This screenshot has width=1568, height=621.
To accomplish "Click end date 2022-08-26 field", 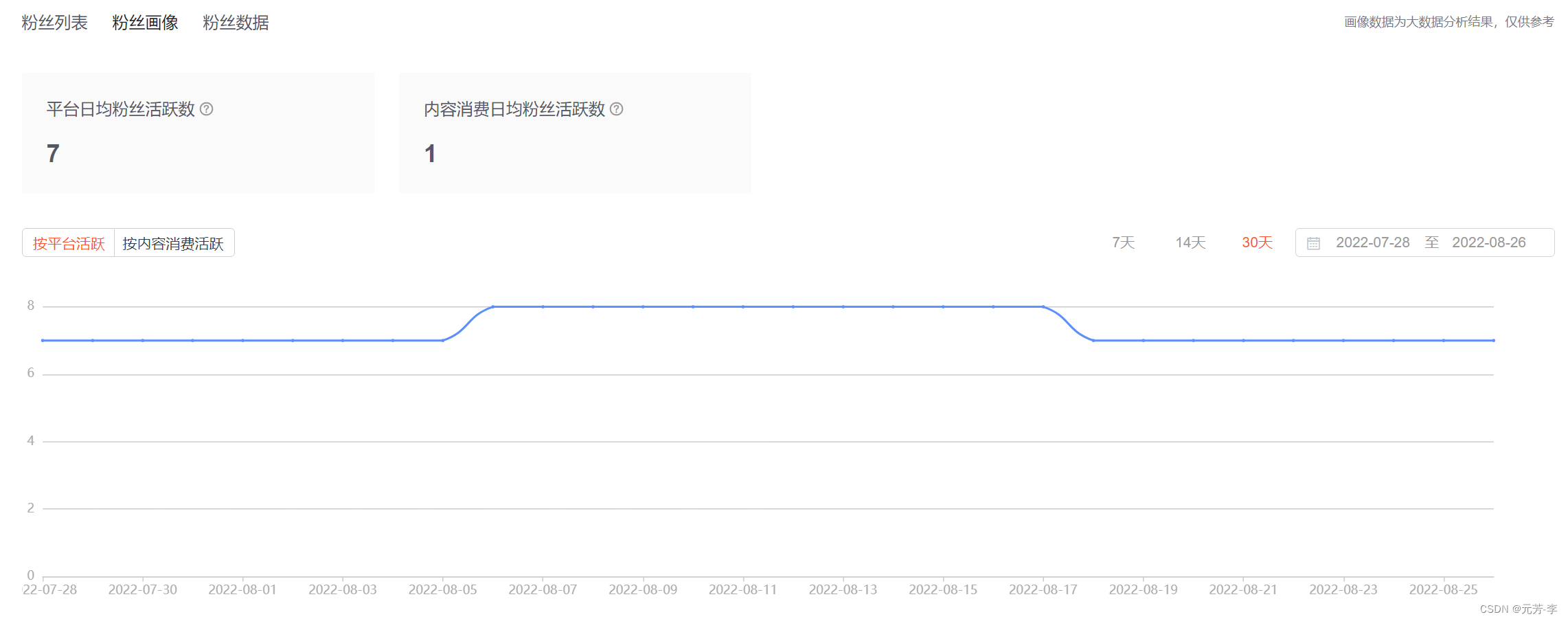I will pos(1488,242).
